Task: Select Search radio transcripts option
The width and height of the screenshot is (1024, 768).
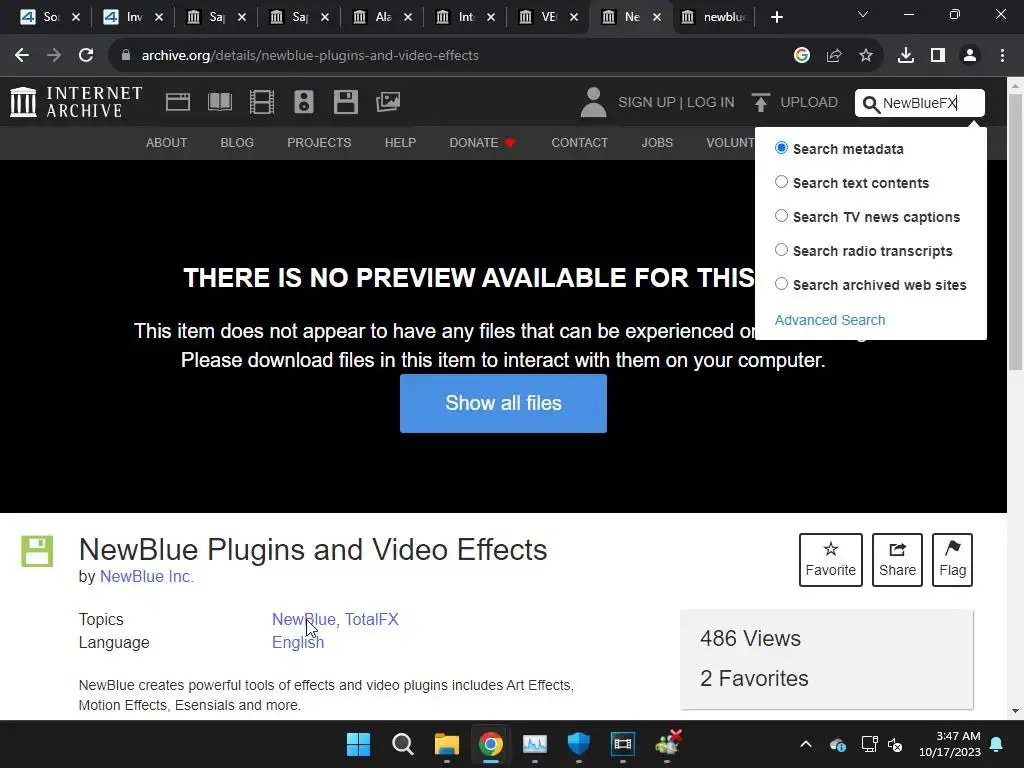Action: [781, 250]
